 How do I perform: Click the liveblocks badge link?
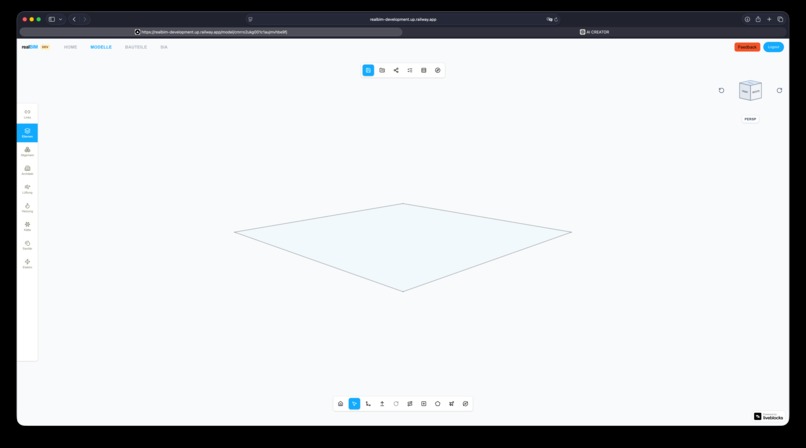pos(768,417)
